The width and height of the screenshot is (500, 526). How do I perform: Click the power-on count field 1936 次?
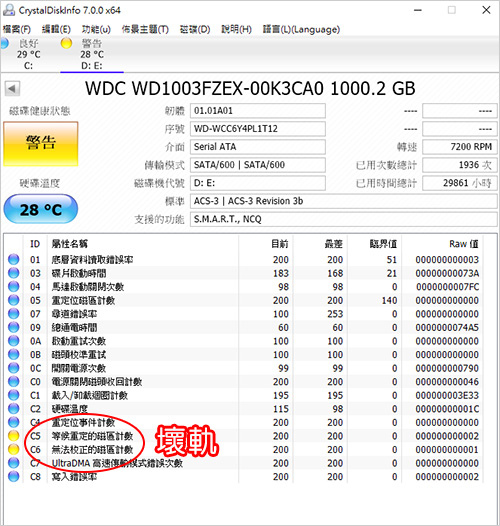[x=460, y=165]
